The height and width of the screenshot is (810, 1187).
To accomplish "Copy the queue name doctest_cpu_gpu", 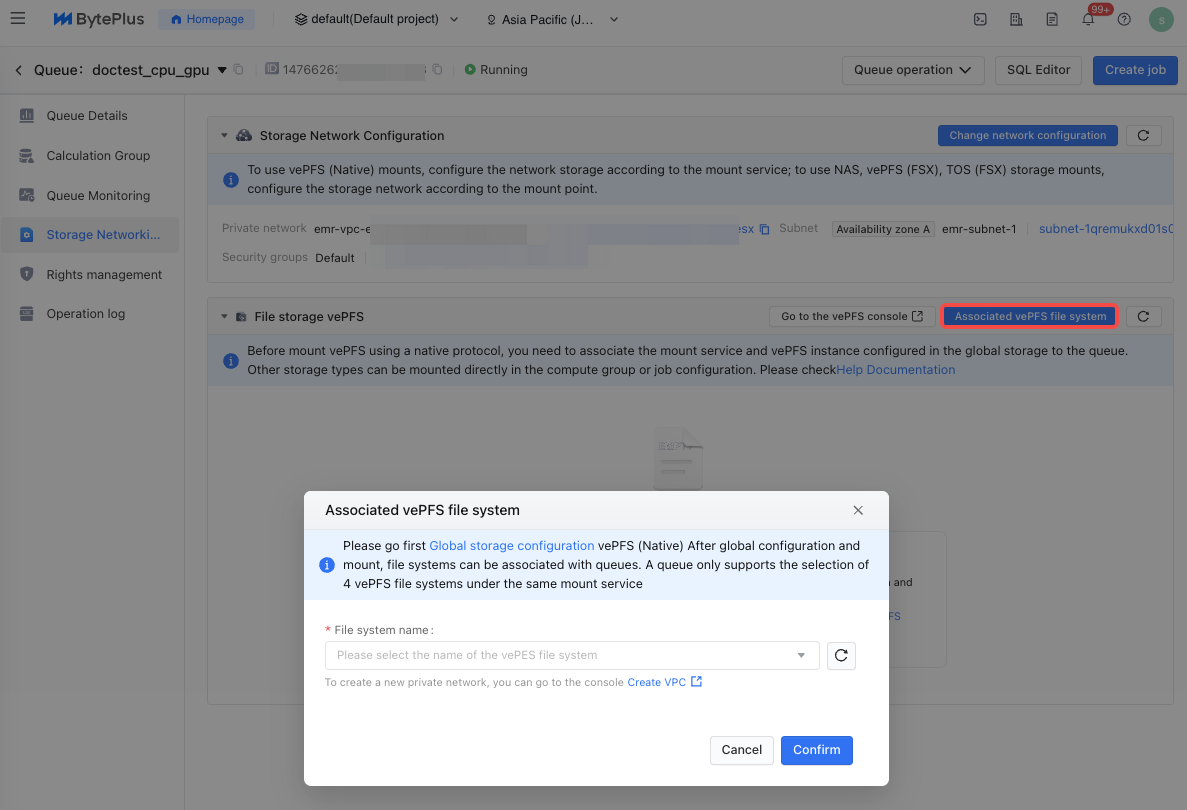I will pos(238,70).
